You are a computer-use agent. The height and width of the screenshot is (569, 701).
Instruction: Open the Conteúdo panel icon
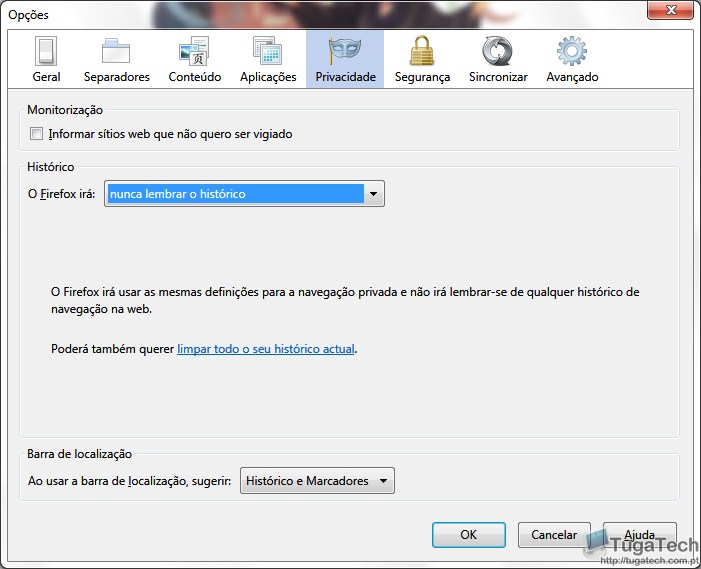(x=194, y=59)
